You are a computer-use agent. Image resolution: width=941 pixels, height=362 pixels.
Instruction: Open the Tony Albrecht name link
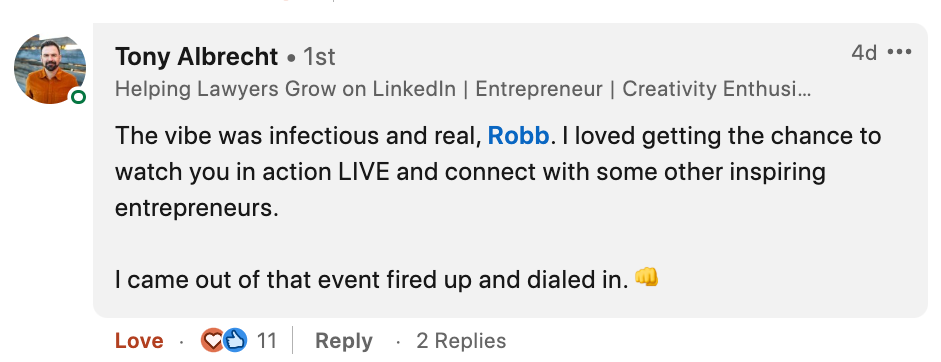pos(196,57)
